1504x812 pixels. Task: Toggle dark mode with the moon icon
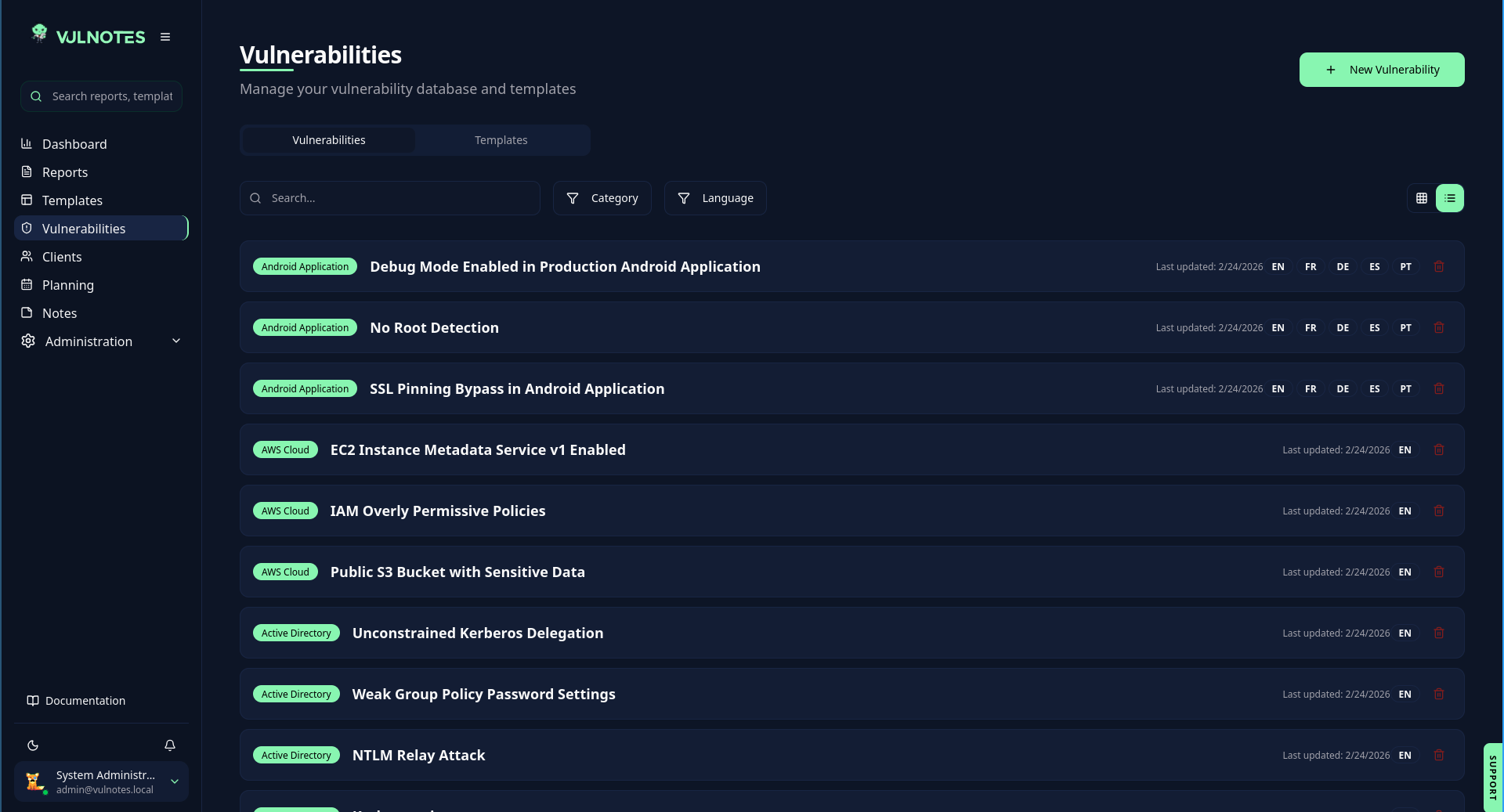(x=33, y=745)
